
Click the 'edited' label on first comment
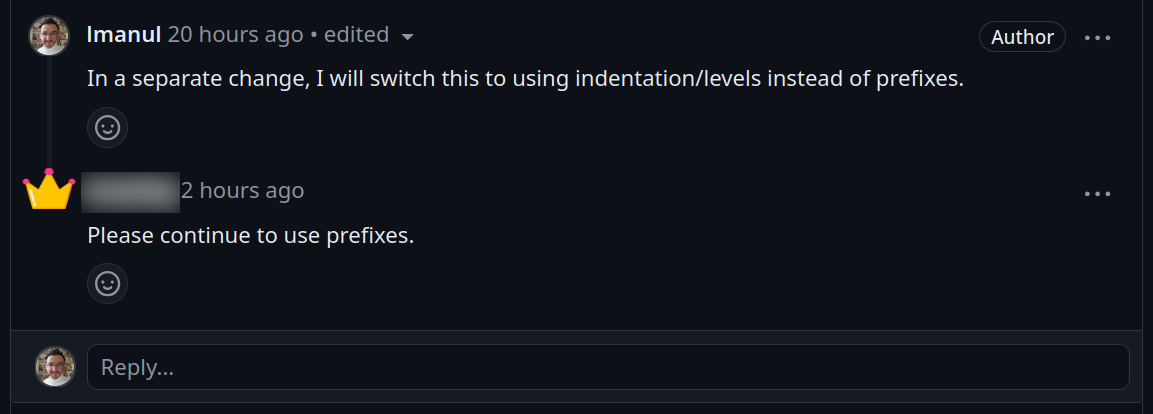pyautogui.click(x=357, y=35)
